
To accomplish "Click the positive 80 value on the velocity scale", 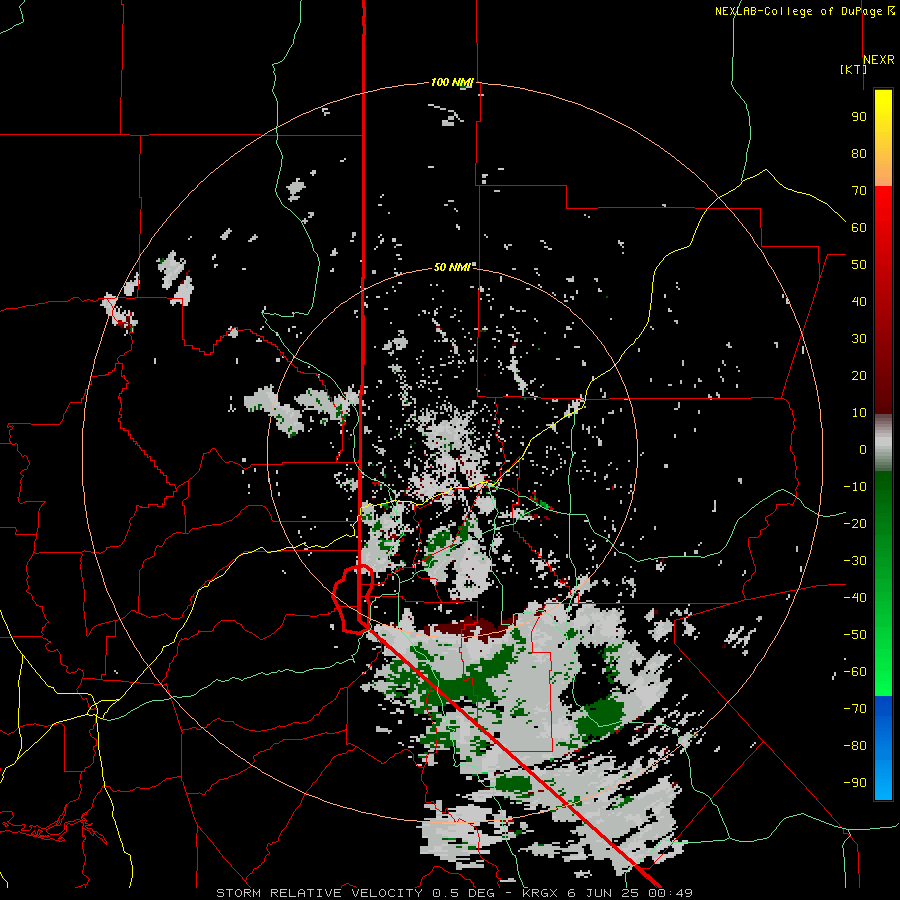I will coord(859,153).
